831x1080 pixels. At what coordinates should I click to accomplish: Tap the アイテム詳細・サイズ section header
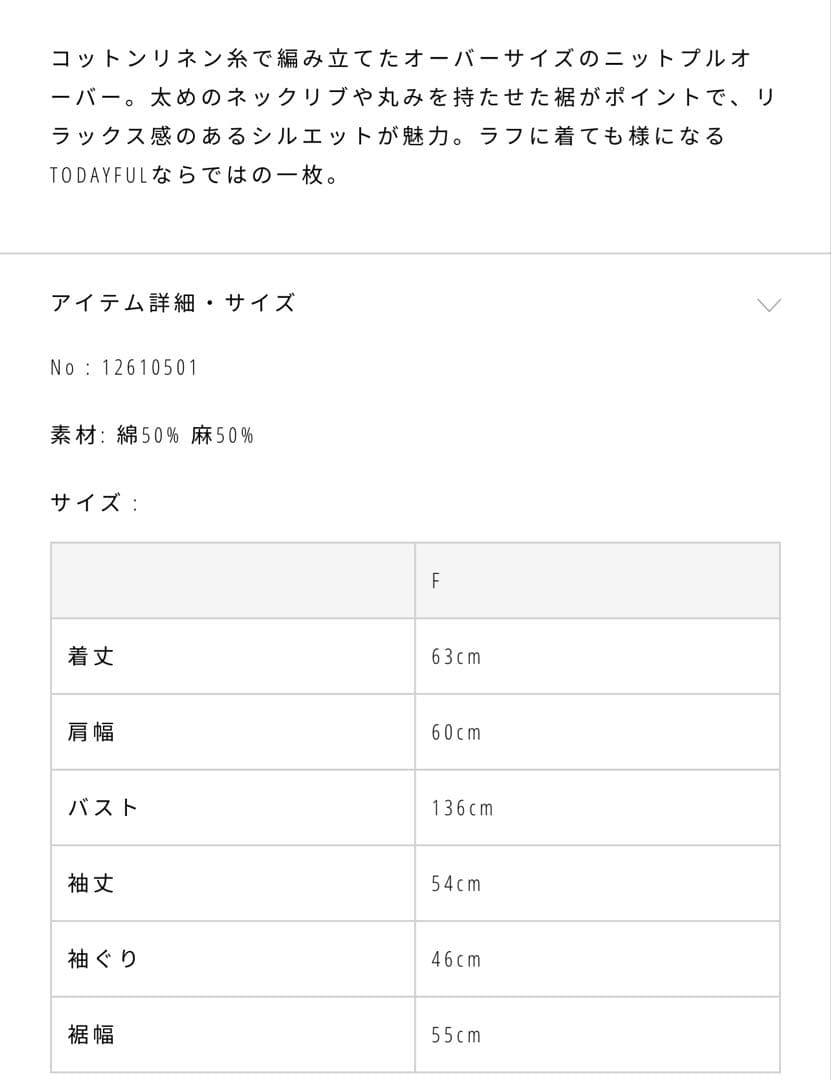(x=173, y=303)
